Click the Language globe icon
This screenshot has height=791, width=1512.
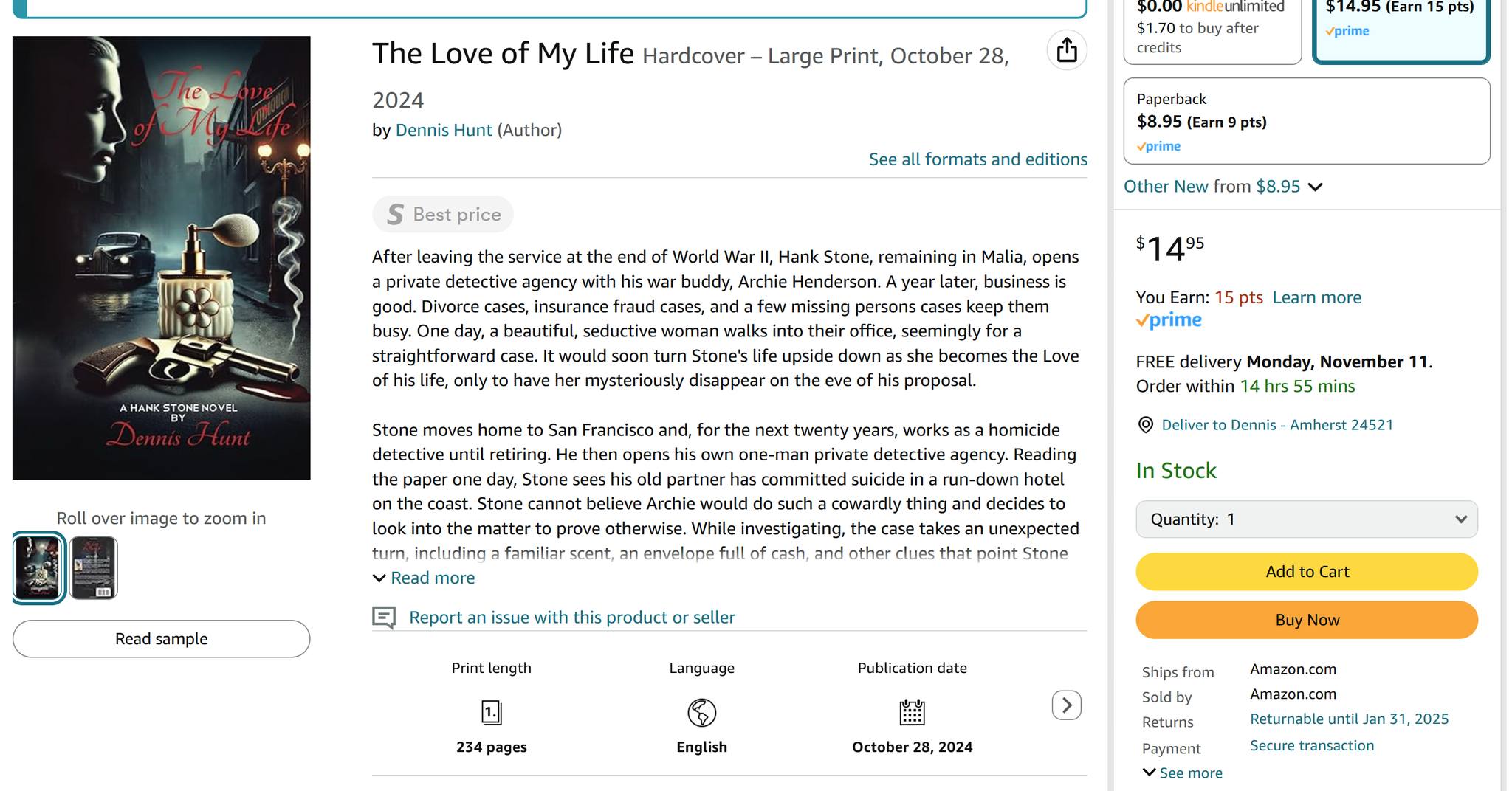pos(701,712)
